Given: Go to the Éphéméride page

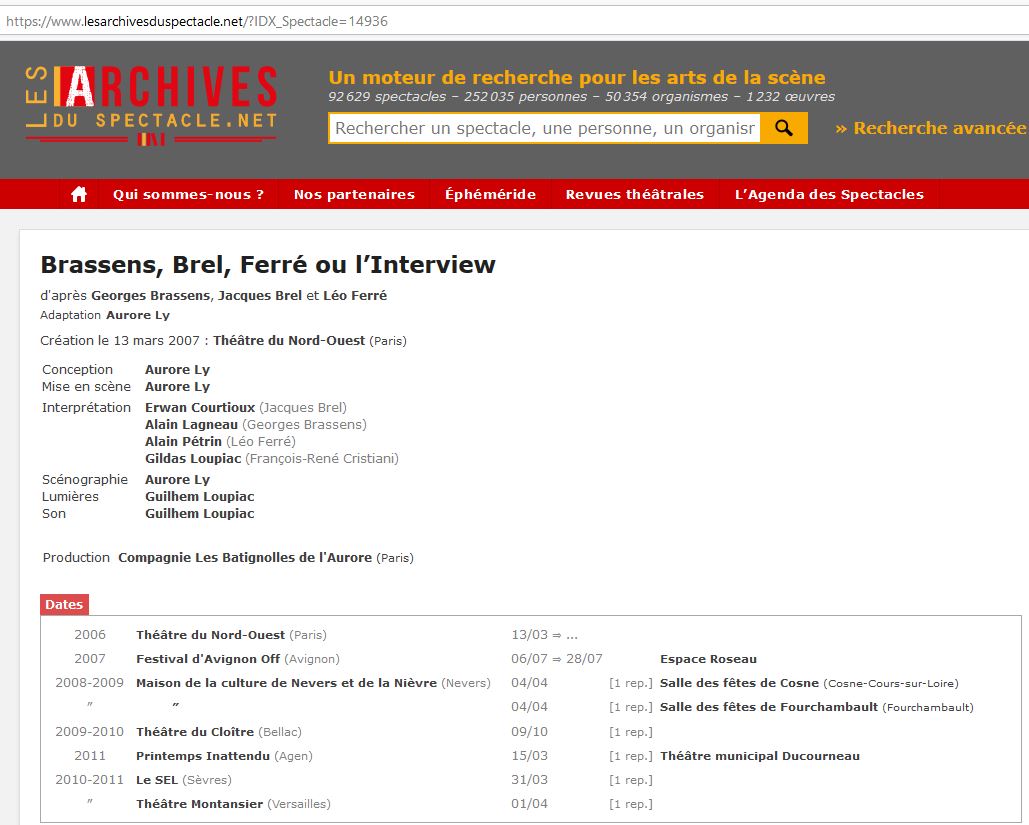Looking at the screenshot, I should click(490, 194).
